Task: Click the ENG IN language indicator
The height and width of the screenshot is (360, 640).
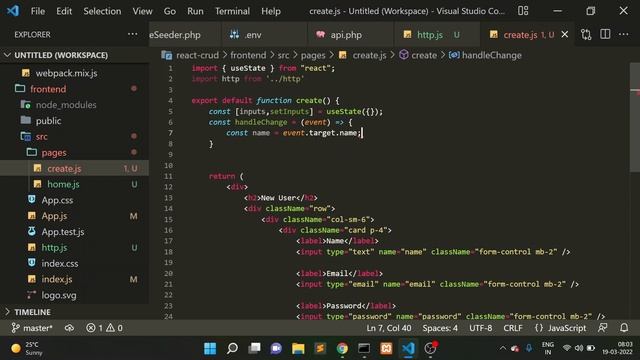Action: pos(548,348)
